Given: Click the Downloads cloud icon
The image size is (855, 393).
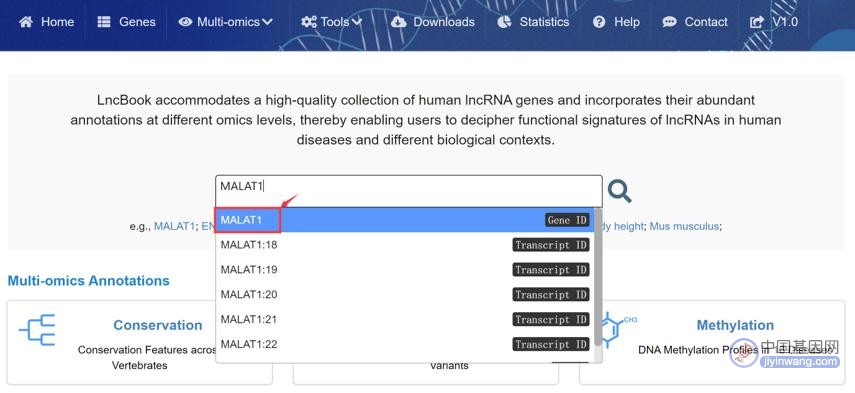Looking at the screenshot, I should coord(399,22).
